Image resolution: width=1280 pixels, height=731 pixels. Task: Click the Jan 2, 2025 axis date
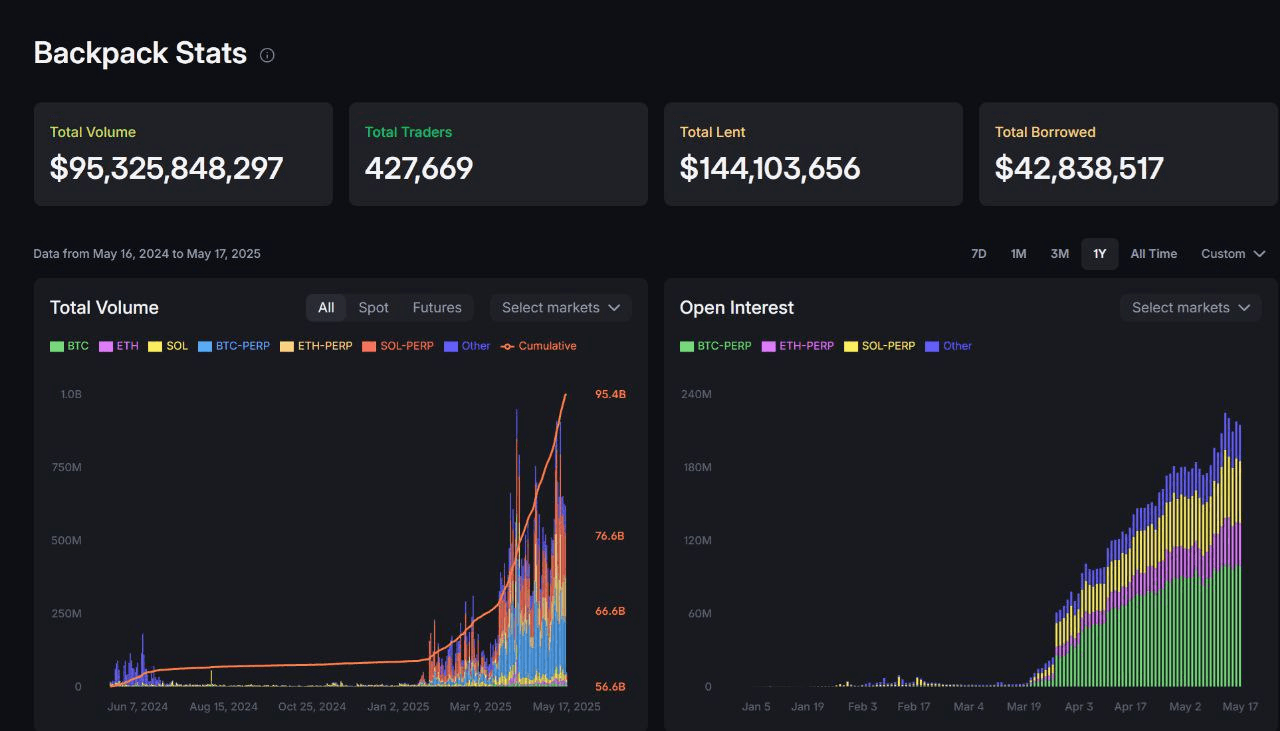point(398,707)
